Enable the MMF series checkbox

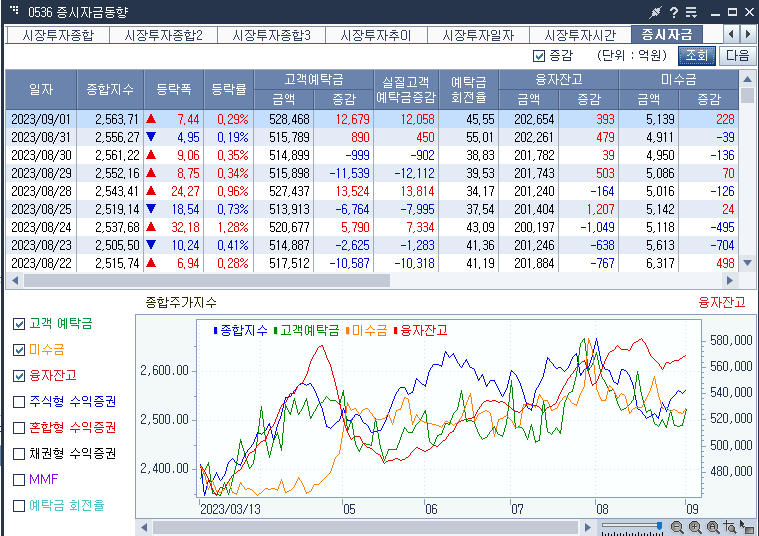coord(19,480)
